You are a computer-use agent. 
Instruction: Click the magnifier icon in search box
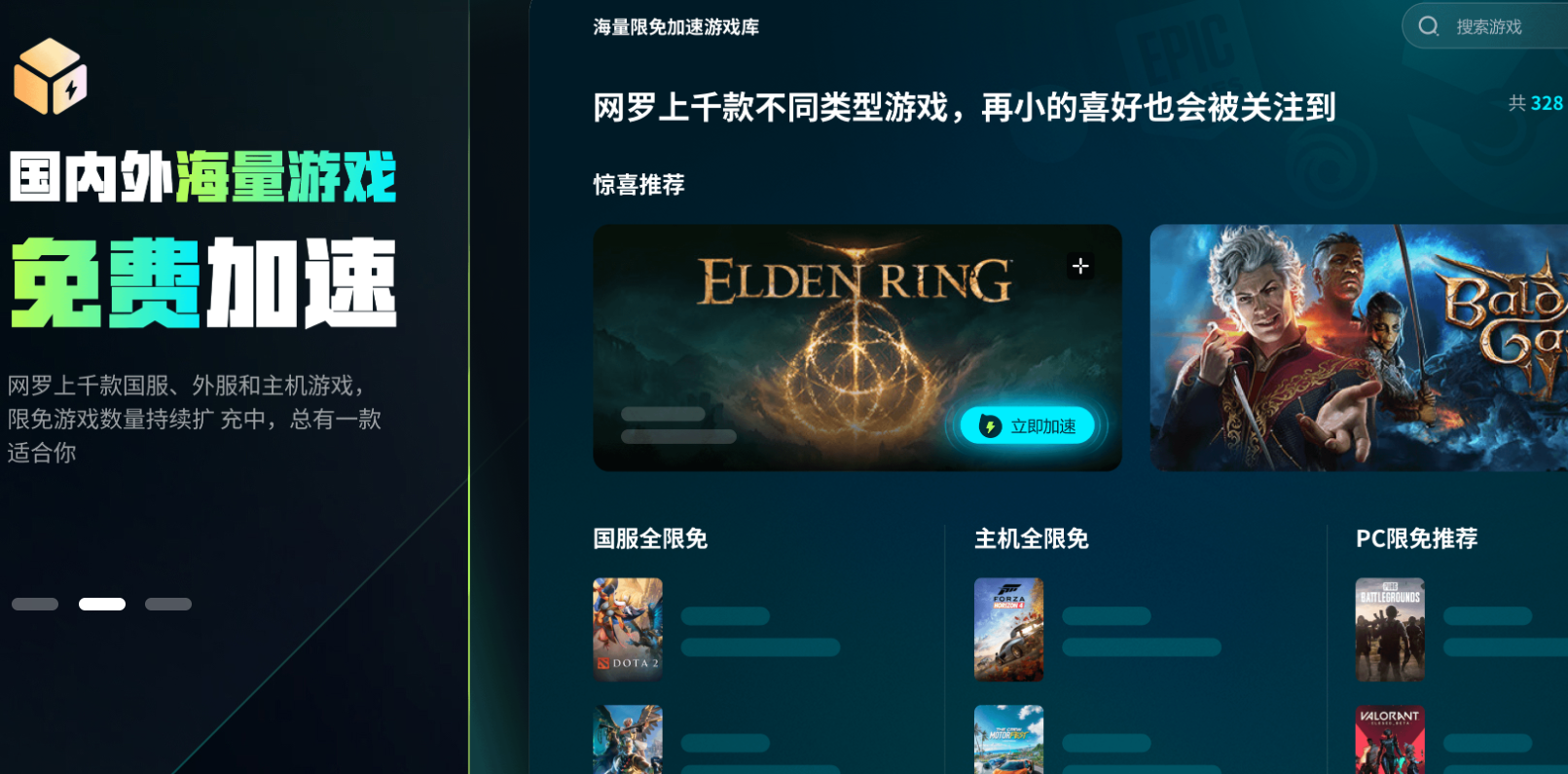(1429, 26)
